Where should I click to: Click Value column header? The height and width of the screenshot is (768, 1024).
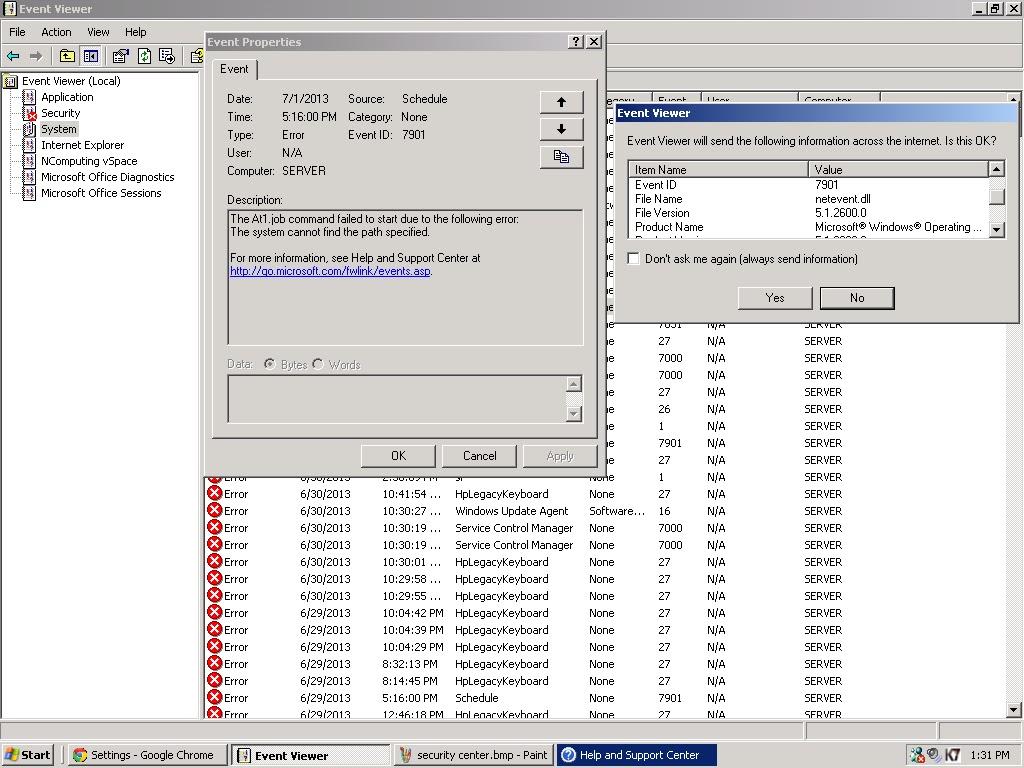pyautogui.click(x=899, y=170)
